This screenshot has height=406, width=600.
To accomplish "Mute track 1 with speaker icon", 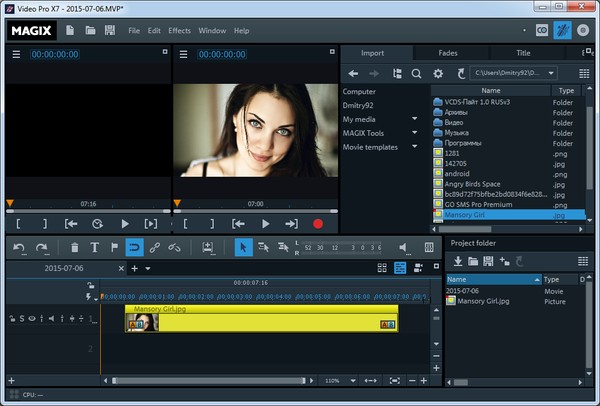I will pyautogui.click(x=51, y=318).
